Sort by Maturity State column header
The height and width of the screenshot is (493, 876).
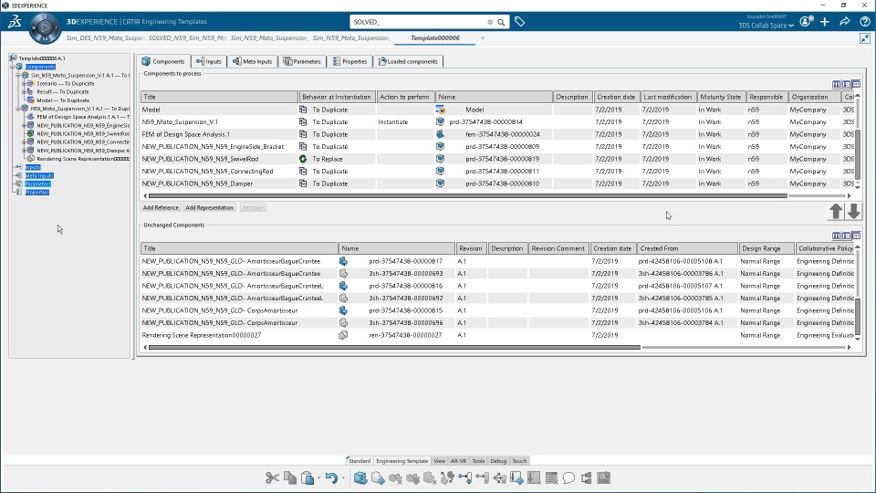point(721,97)
